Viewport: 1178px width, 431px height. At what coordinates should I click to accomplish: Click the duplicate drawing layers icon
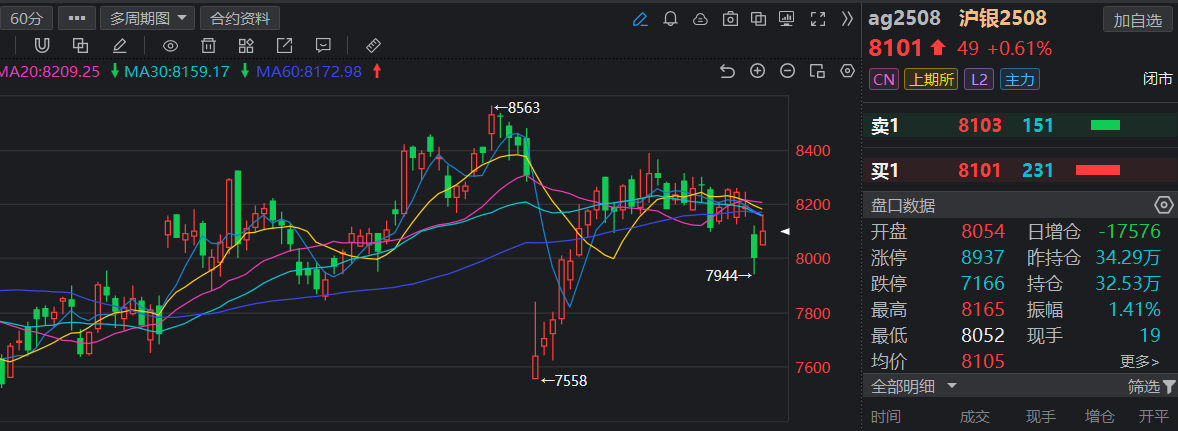point(80,46)
